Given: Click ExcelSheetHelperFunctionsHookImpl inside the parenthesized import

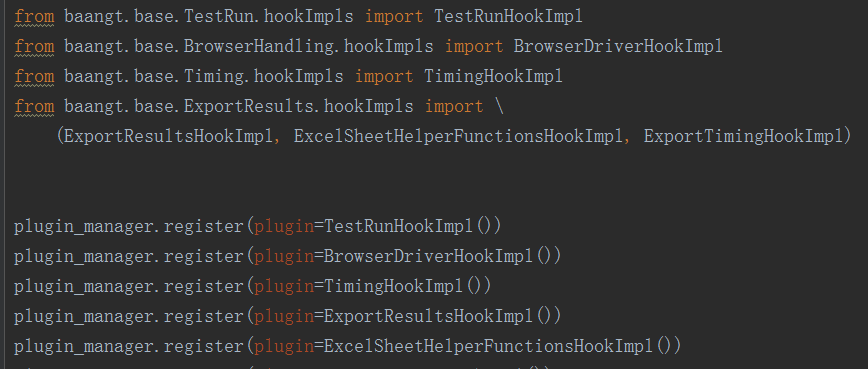Looking at the screenshot, I should click(x=458, y=136).
